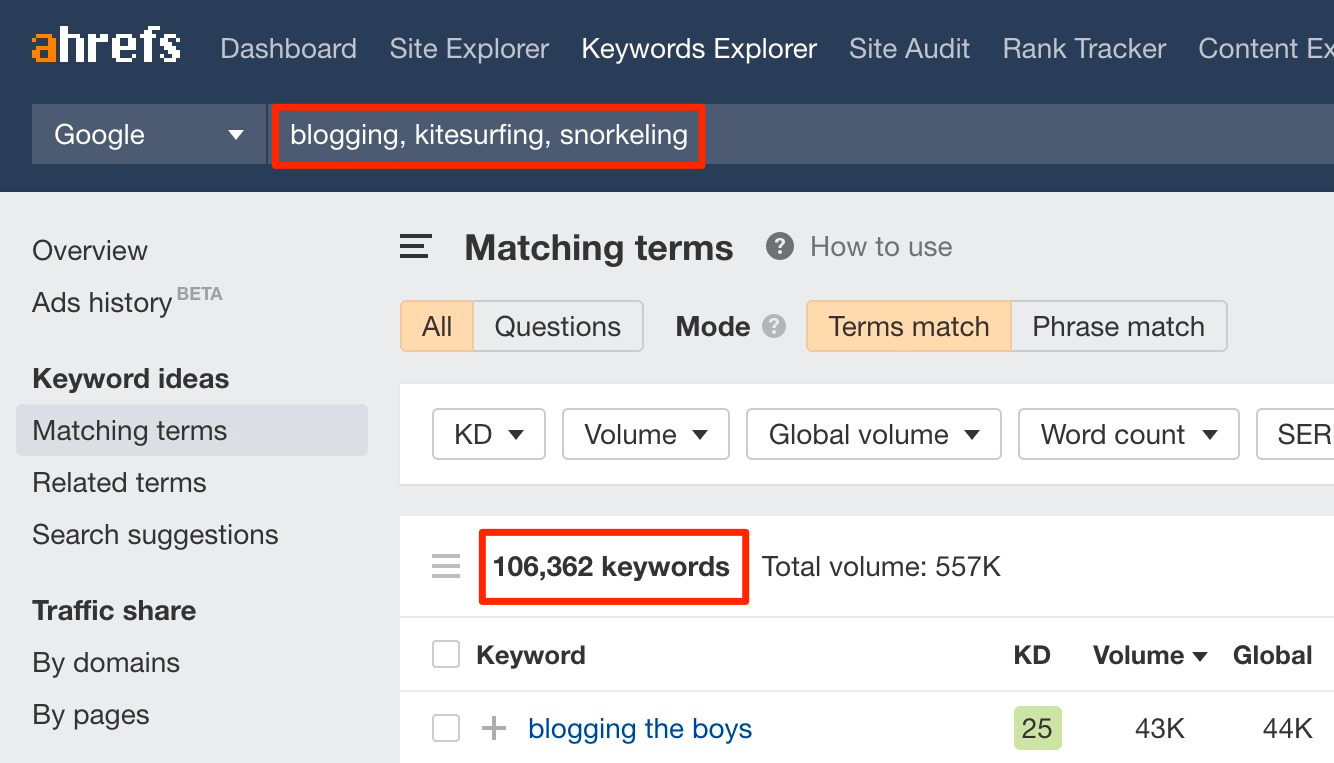Expand the Global volume filter dropdown
Screen dimensions: 1334x763
click(873, 435)
